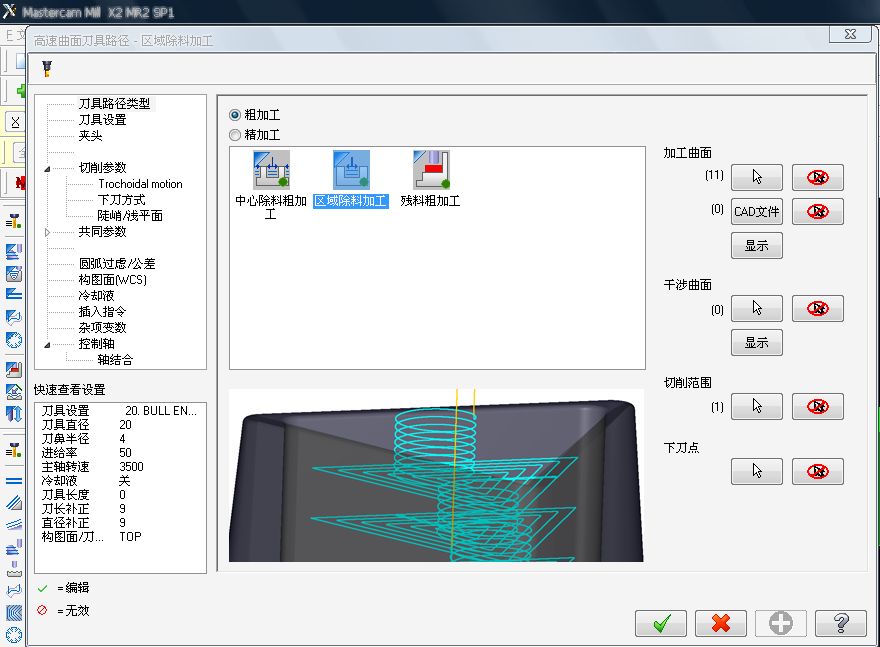Image resolution: width=880 pixels, height=647 pixels.
Task: Cancel the dialog with the red X
Action: tap(721, 623)
